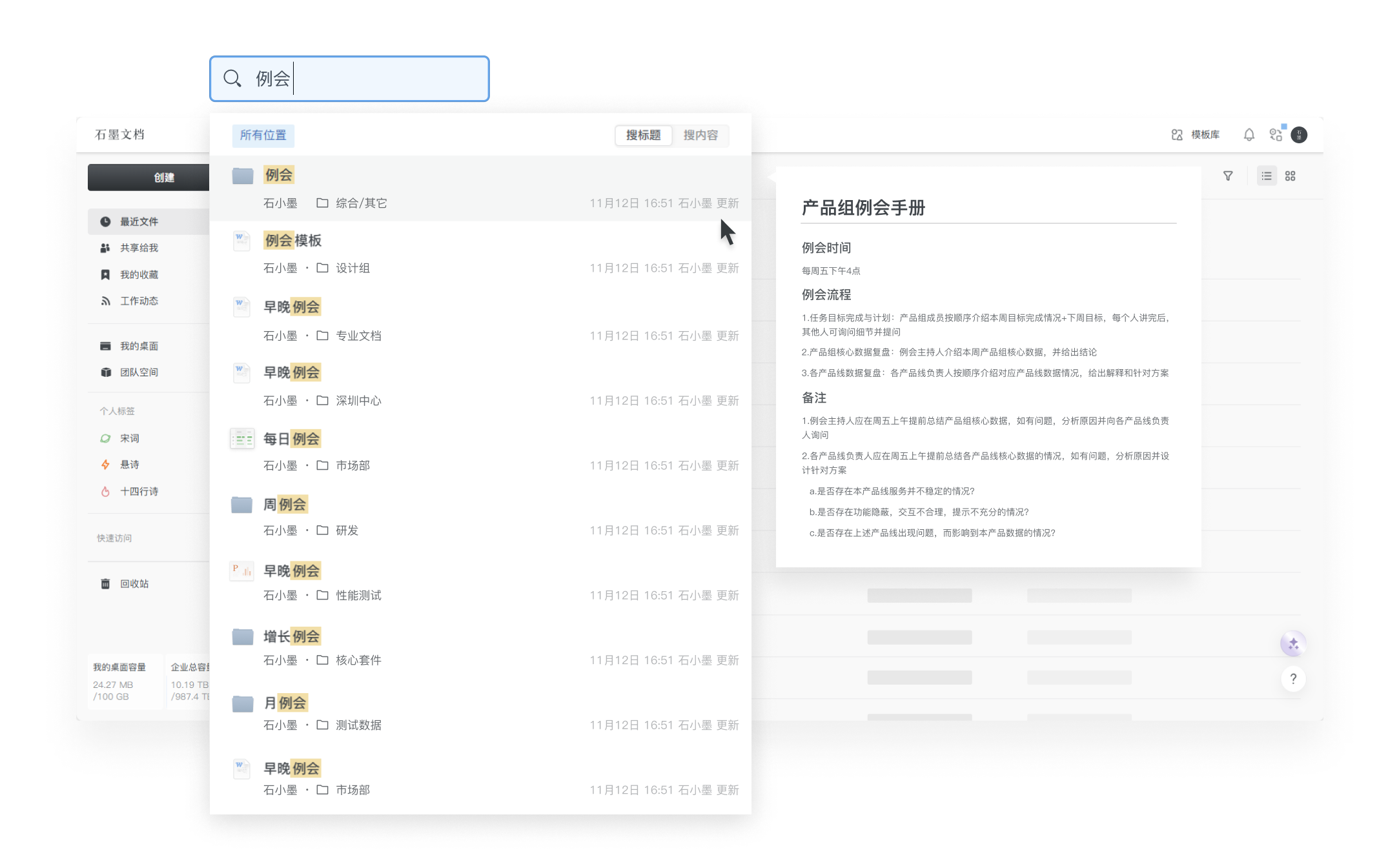1399x868 pixels.
Task: Click the 设计组 folder path
Action: [343, 268]
